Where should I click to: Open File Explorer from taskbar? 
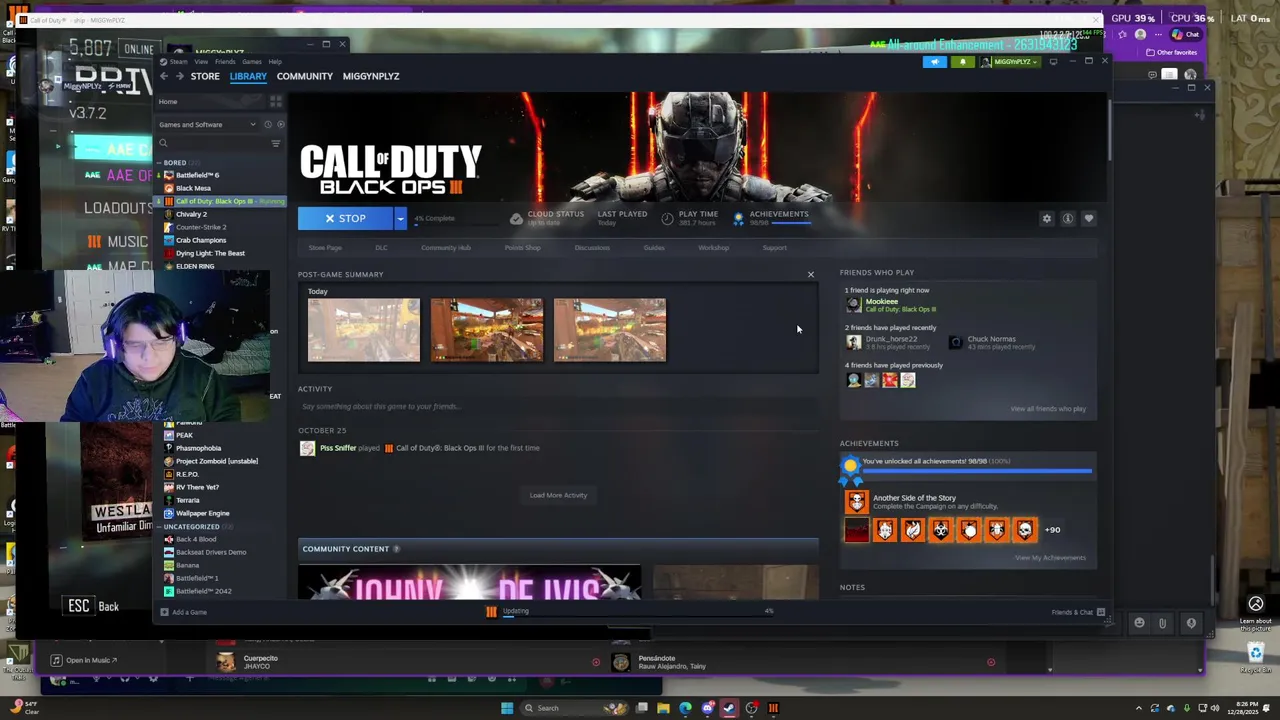[x=663, y=708]
